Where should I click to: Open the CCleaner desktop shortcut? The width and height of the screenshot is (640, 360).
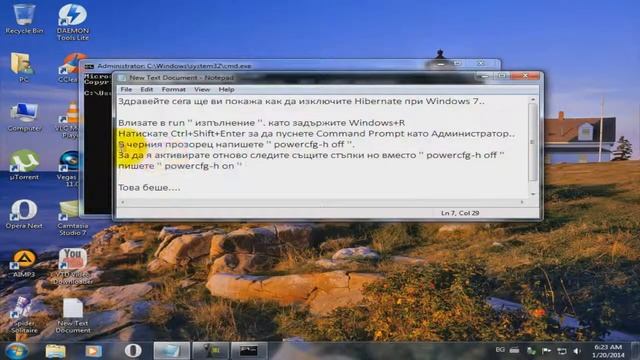coord(70,69)
